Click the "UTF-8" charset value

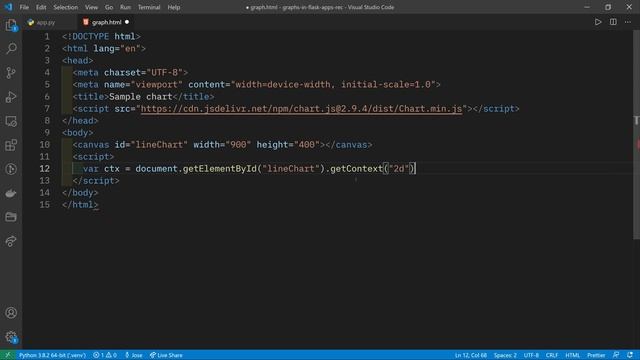point(164,73)
